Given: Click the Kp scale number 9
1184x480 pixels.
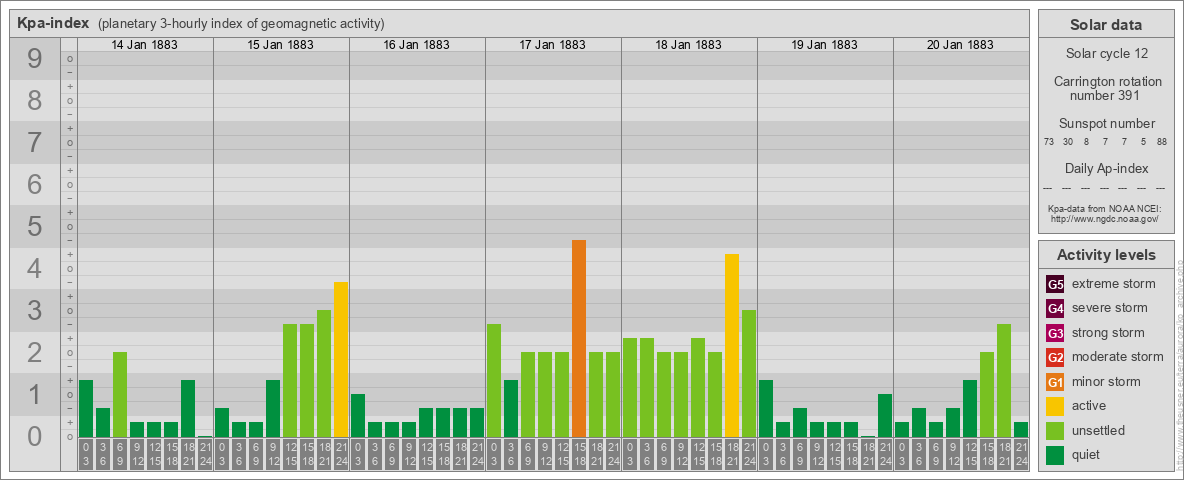Looking at the screenshot, I should point(35,59).
